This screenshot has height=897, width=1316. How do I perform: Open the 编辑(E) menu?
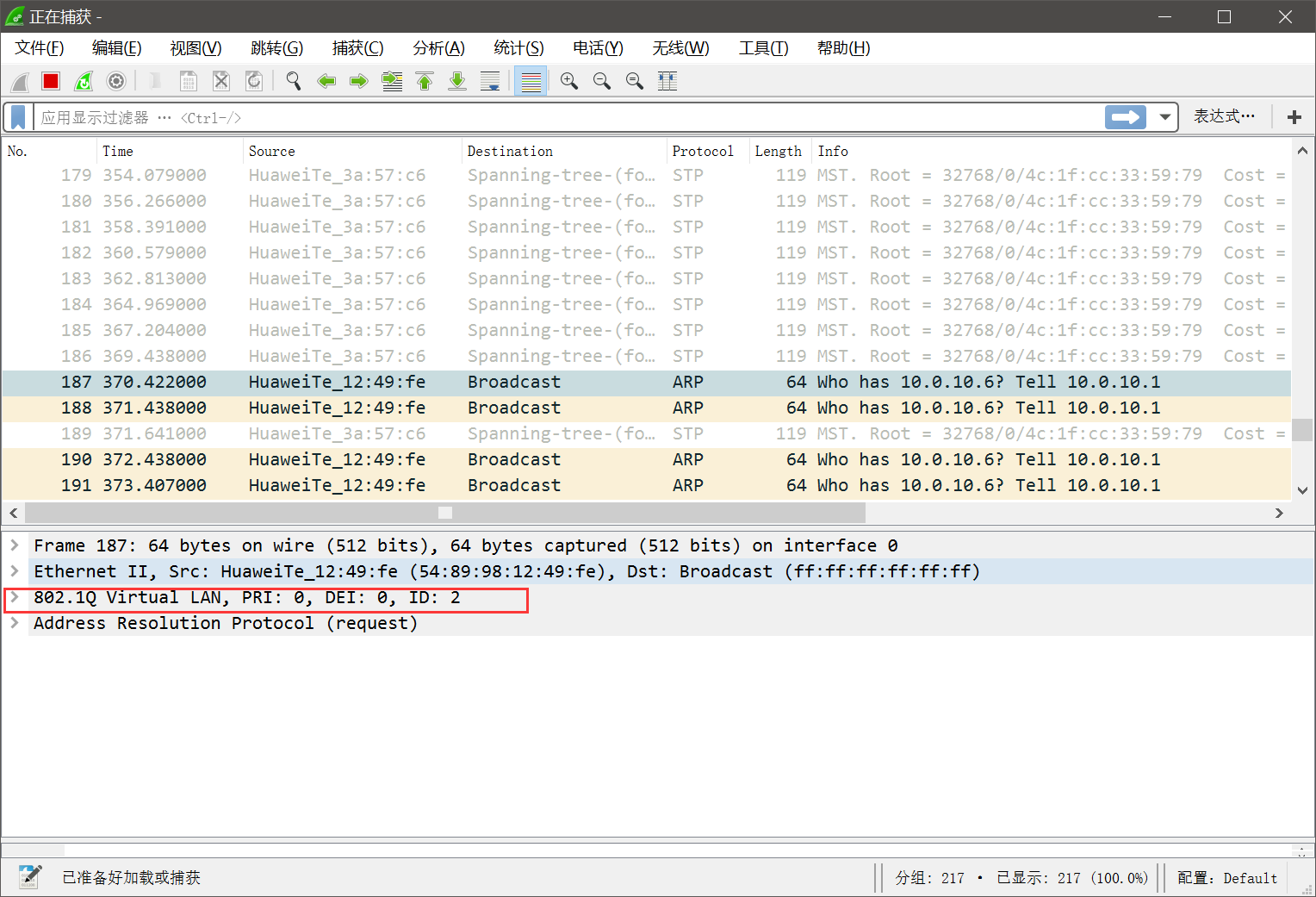tap(117, 48)
